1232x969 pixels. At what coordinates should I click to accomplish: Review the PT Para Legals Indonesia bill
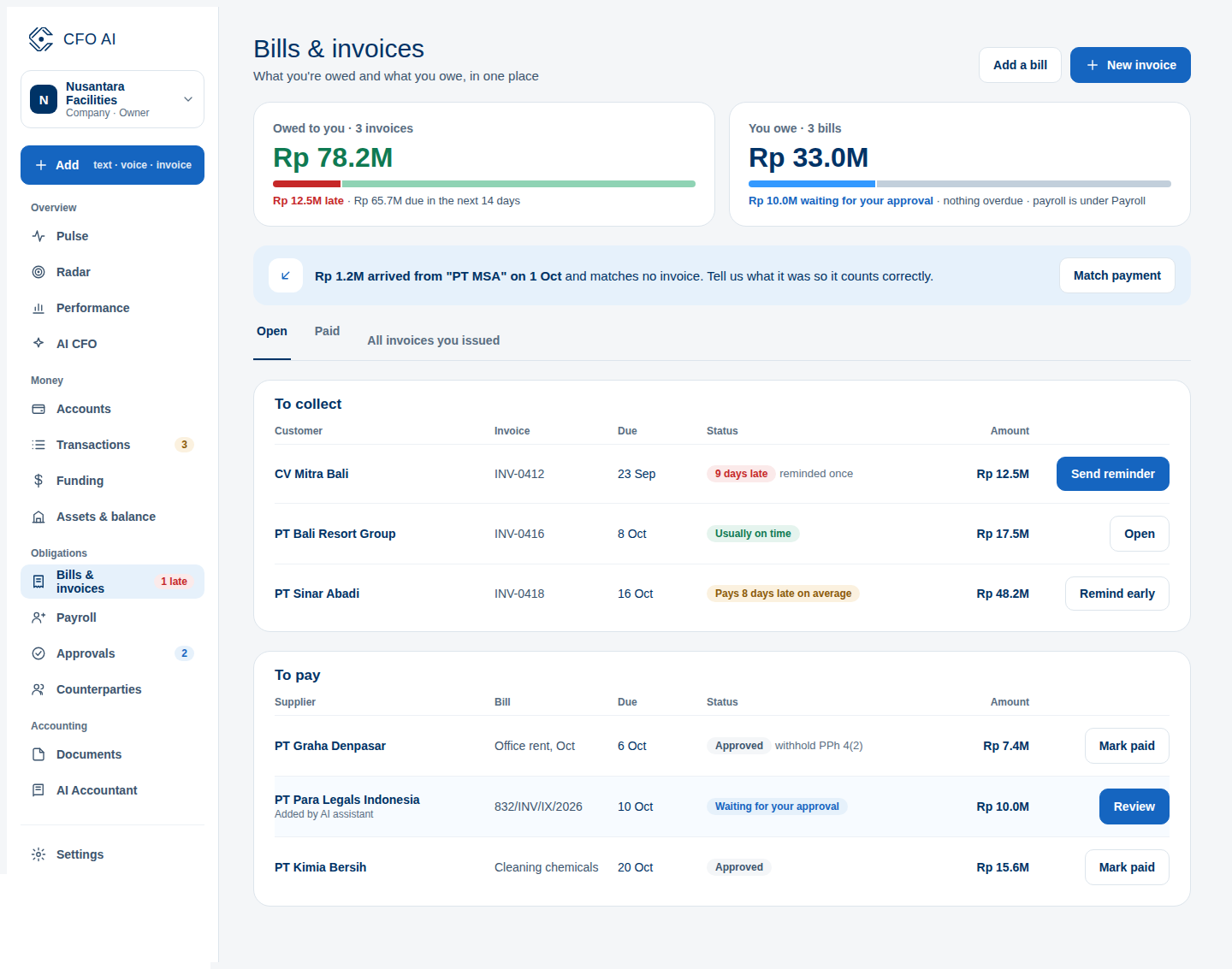click(x=1134, y=807)
